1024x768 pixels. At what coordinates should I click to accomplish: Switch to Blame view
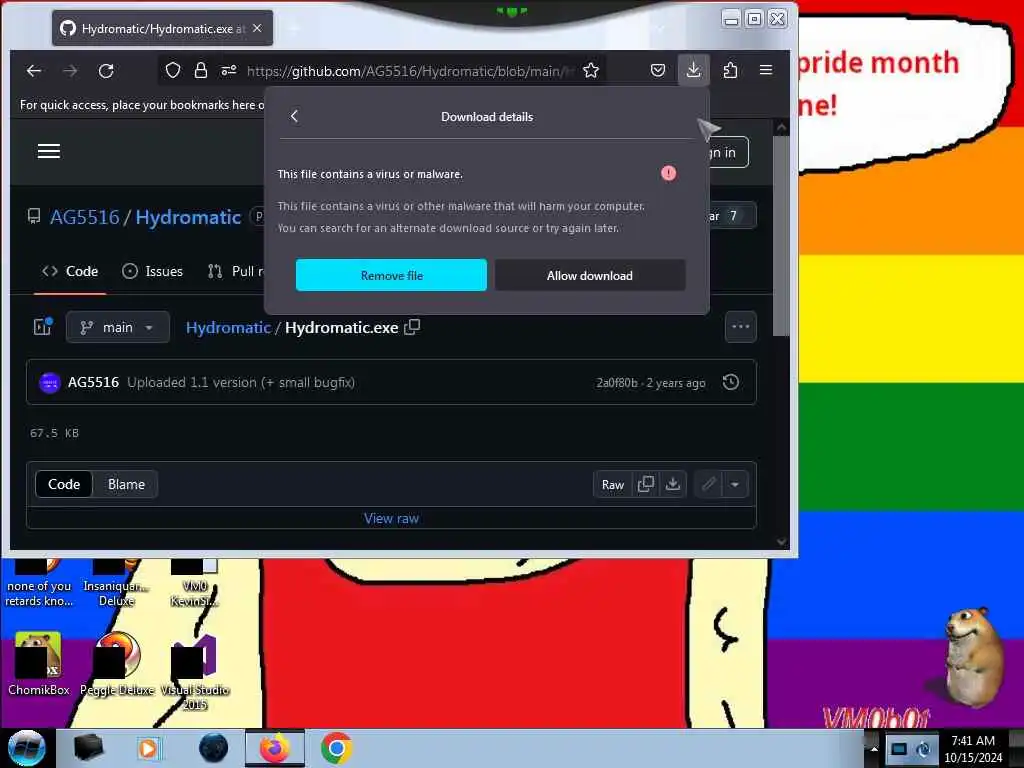tap(126, 485)
